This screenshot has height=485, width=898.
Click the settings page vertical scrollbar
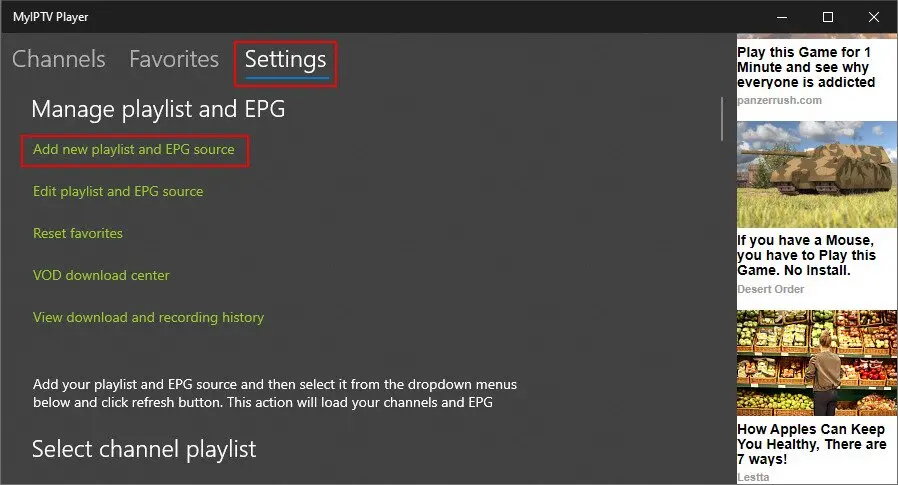722,118
